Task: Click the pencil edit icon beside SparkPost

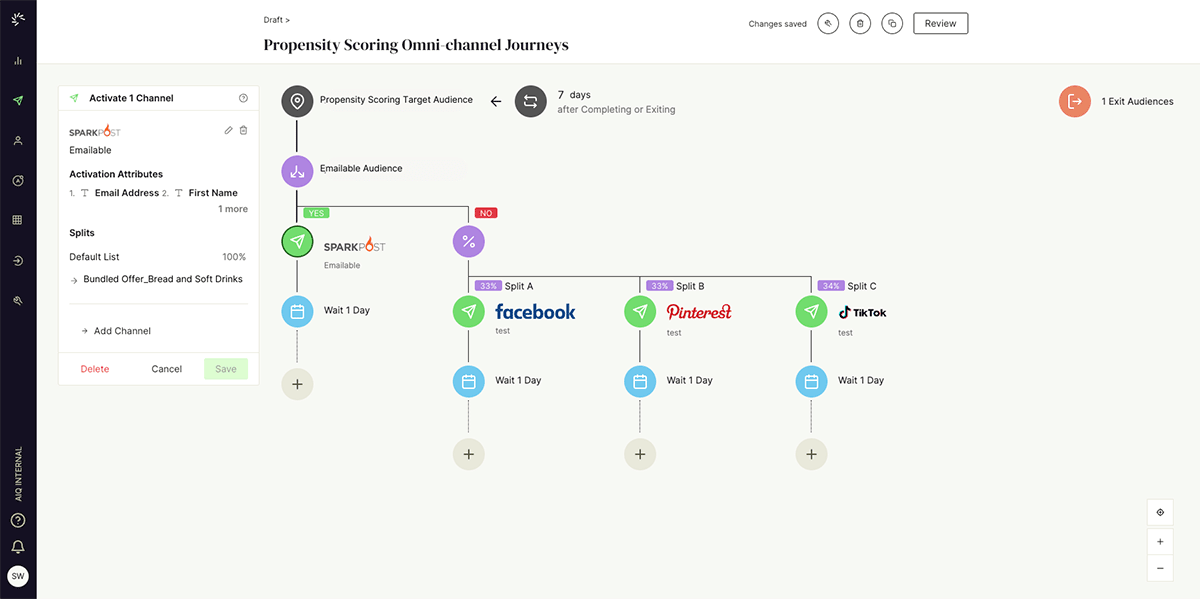Action: click(x=228, y=130)
